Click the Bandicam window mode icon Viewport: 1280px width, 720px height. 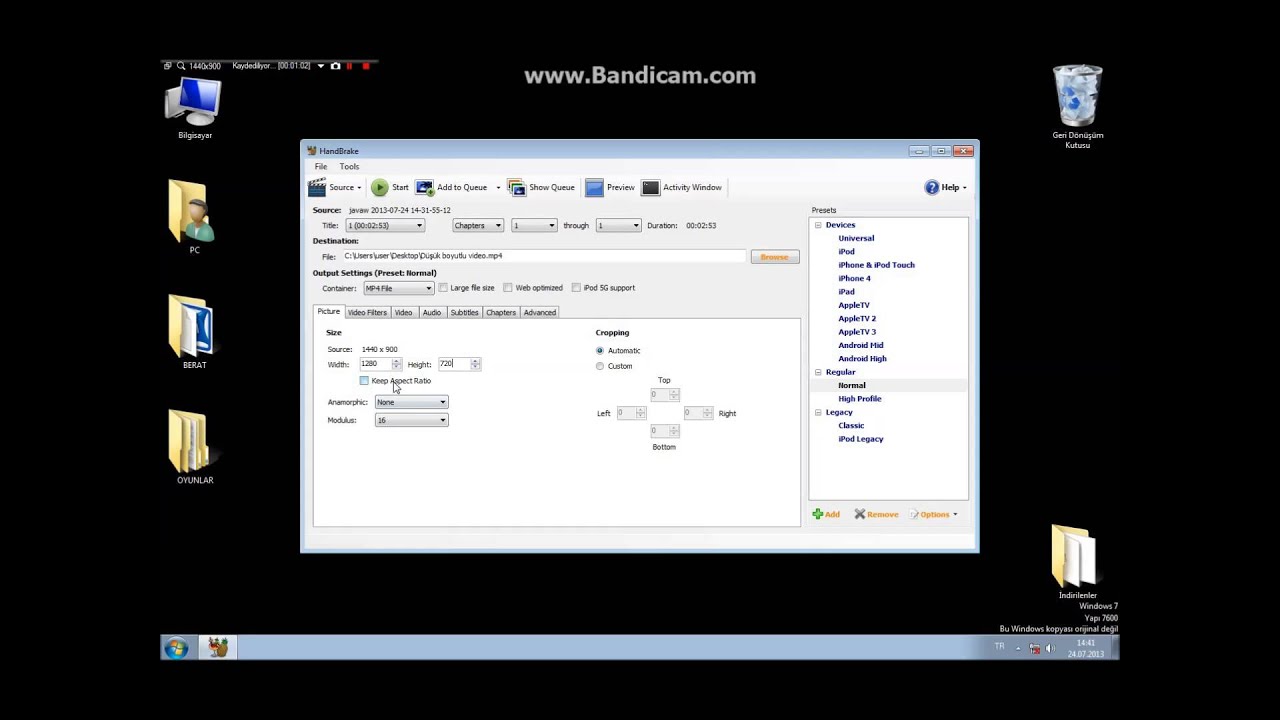(x=168, y=66)
